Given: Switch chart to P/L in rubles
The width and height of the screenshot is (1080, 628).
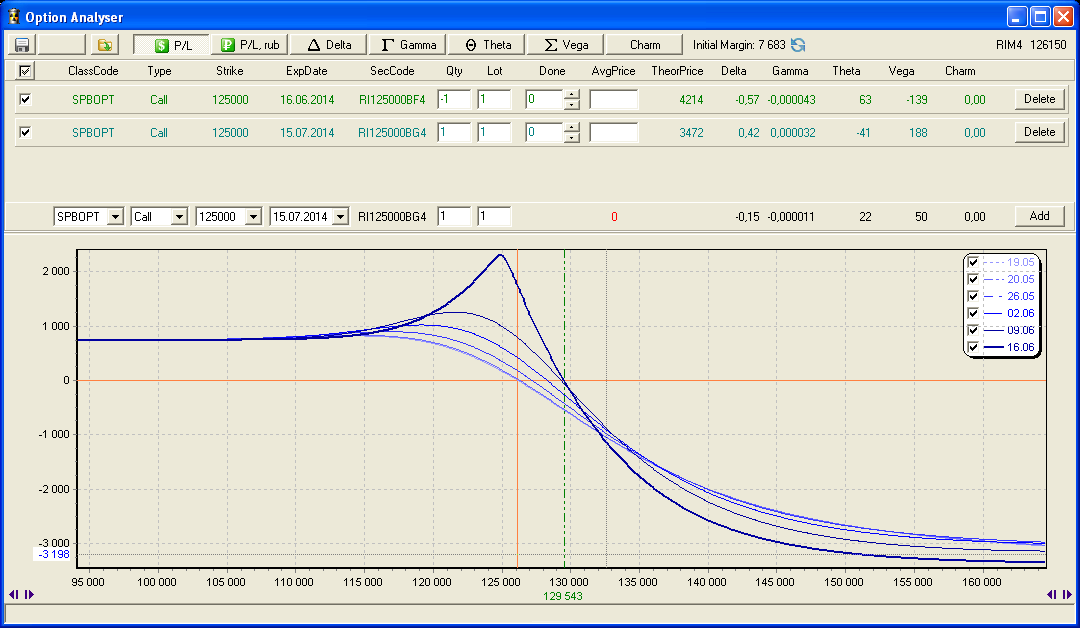Looking at the screenshot, I should click(x=251, y=45).
